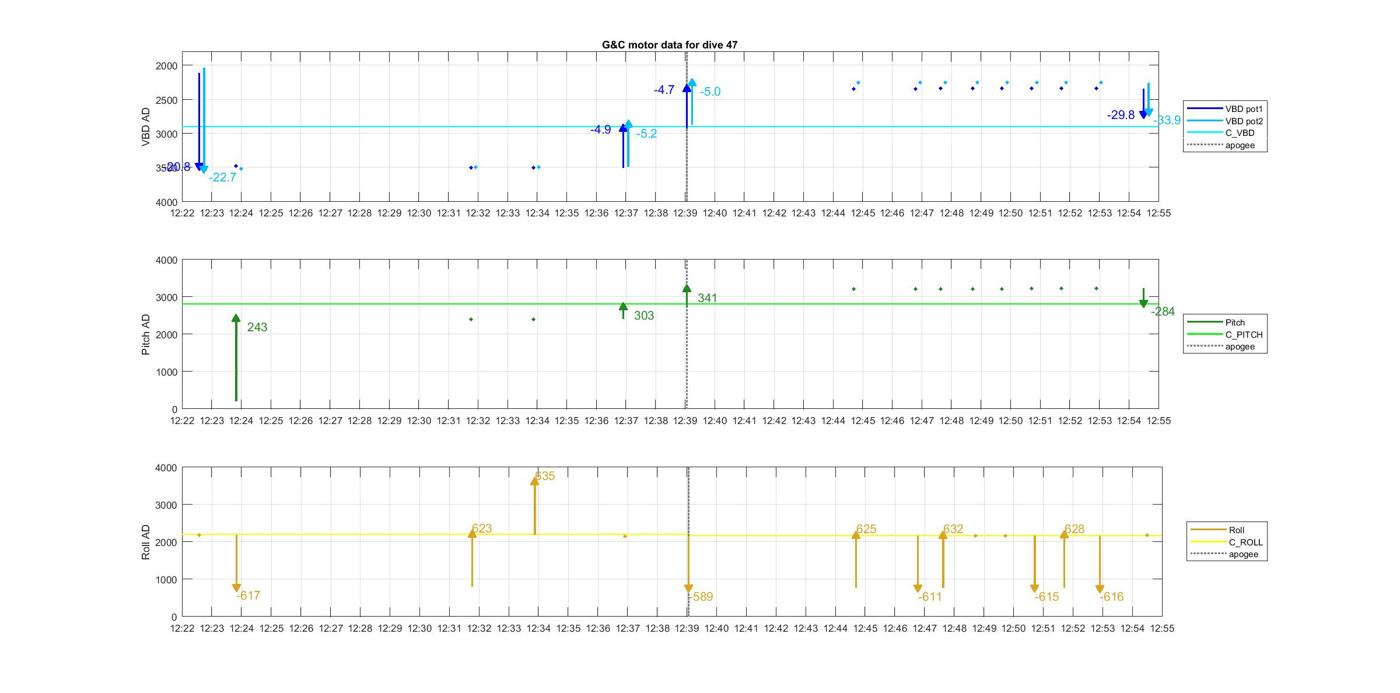
Task: Click the '-284' pitch value label
Action: pos(1163,312)
